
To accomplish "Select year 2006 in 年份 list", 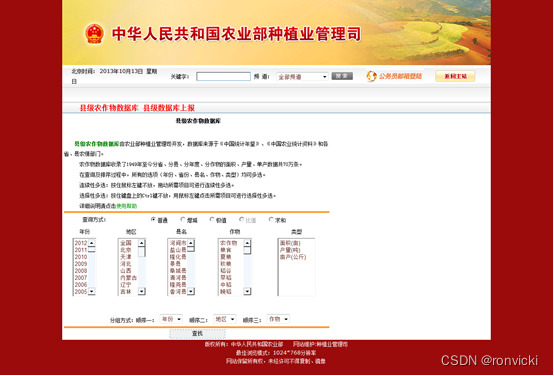I will click(x=81, y=285).
